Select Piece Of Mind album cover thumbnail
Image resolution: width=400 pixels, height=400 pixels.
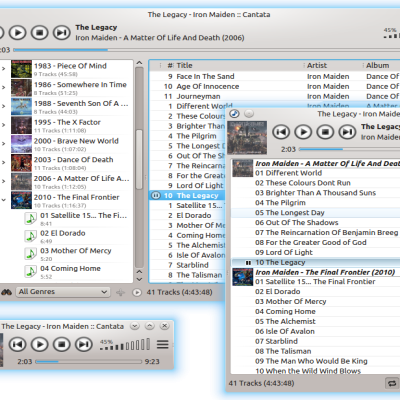click(x=21, y=69)
